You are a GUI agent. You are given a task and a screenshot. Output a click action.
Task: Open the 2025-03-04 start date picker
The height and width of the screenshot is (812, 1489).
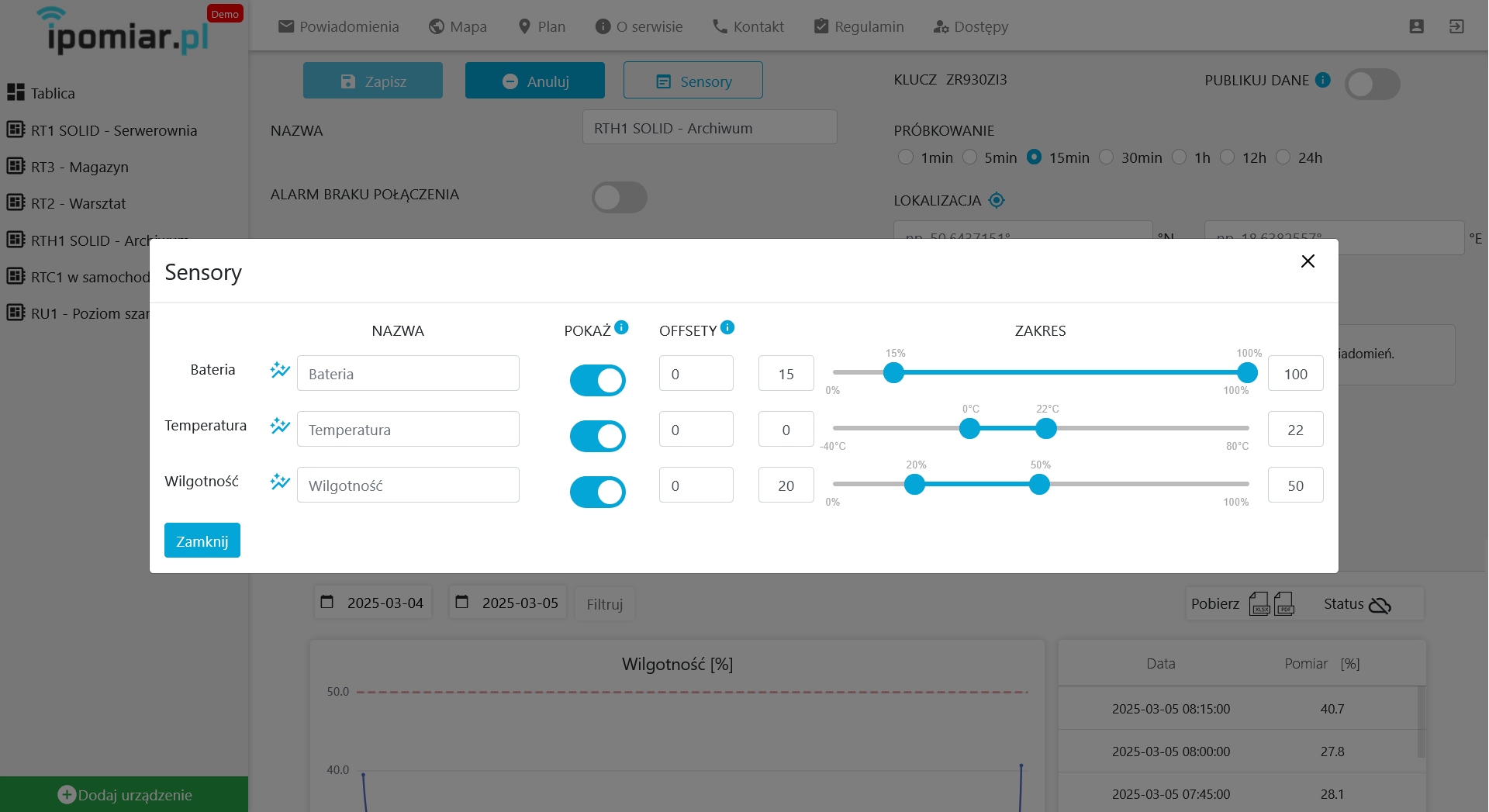[373, 603]
